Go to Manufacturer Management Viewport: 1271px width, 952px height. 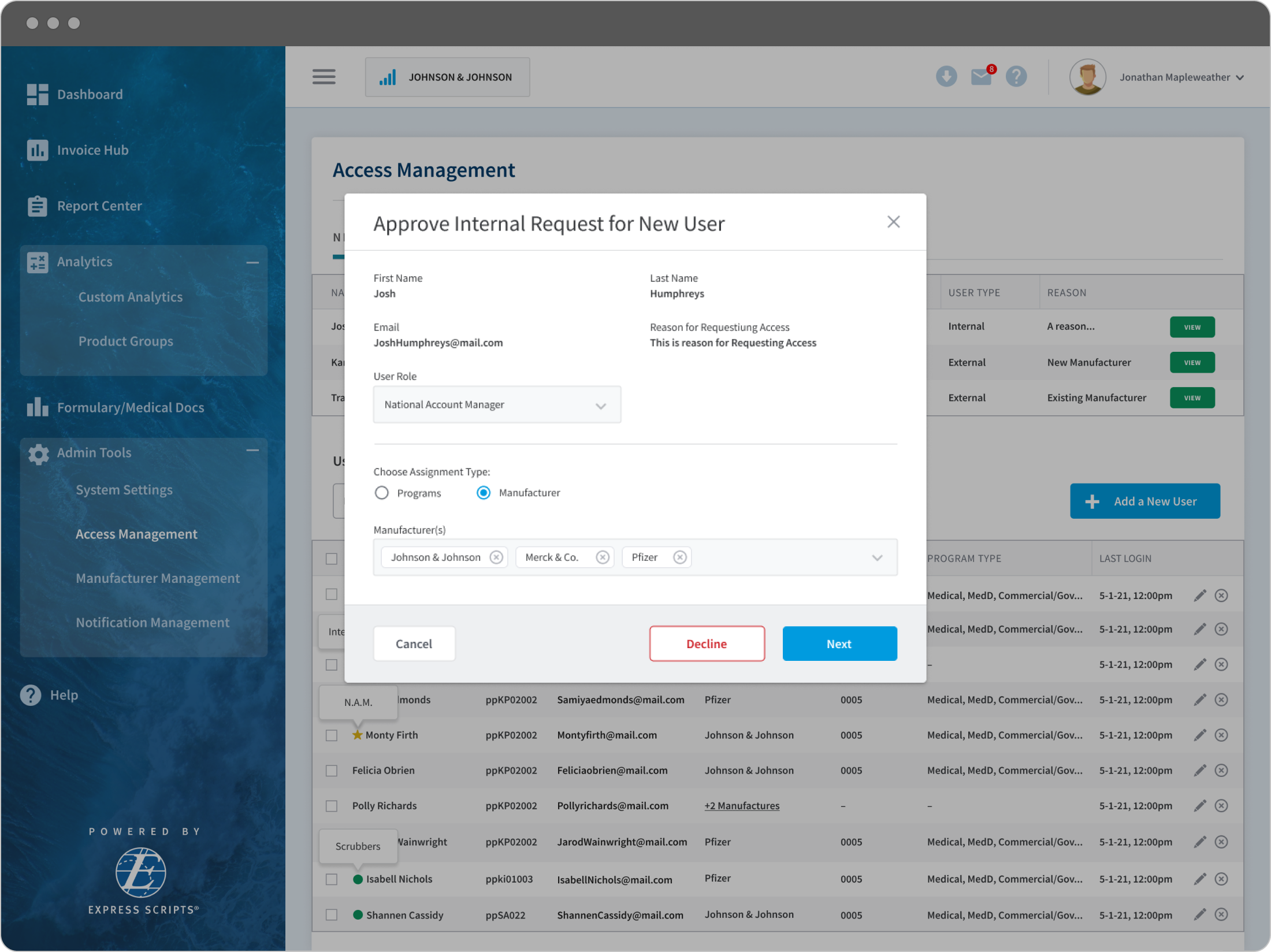158,578
